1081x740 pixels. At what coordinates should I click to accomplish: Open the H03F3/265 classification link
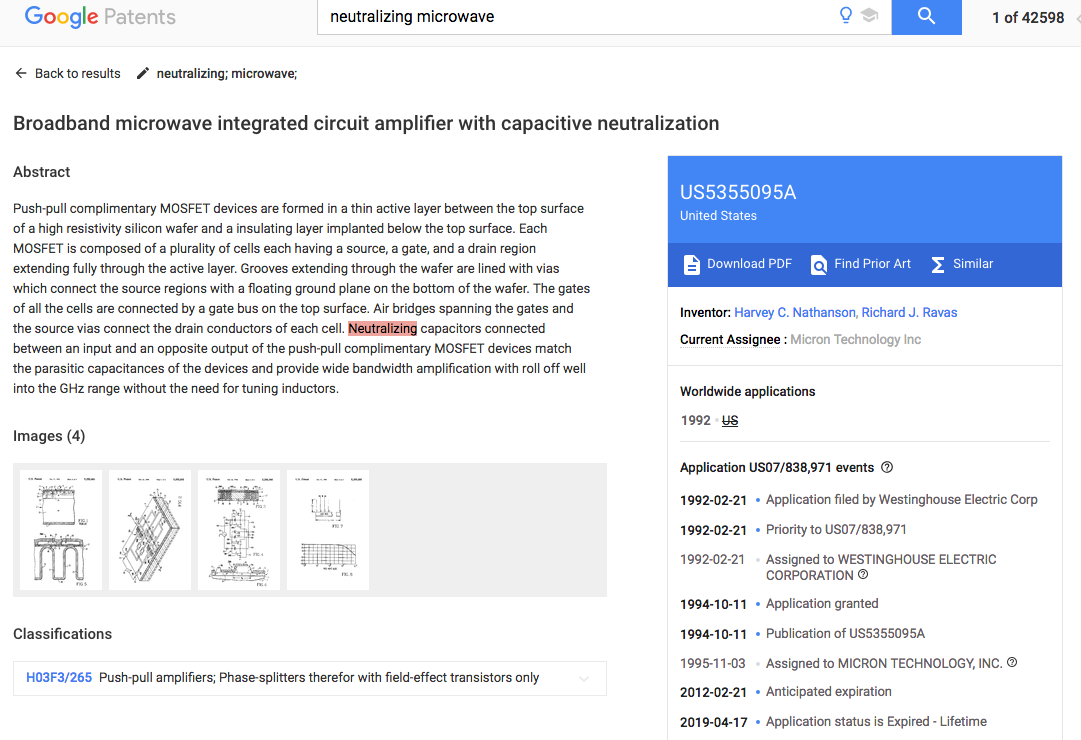[x=59, y=677]
